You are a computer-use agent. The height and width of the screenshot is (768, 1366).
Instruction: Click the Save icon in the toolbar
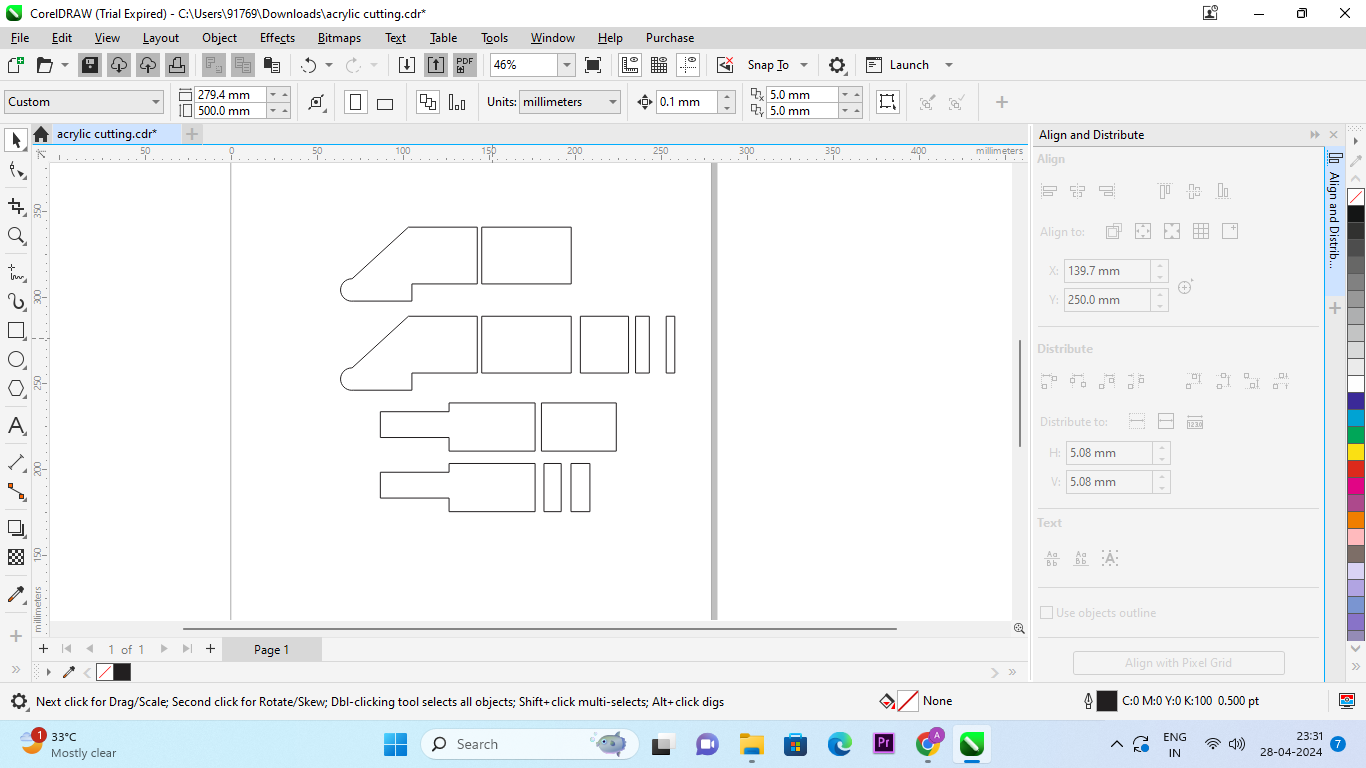(x=90, y=65)
